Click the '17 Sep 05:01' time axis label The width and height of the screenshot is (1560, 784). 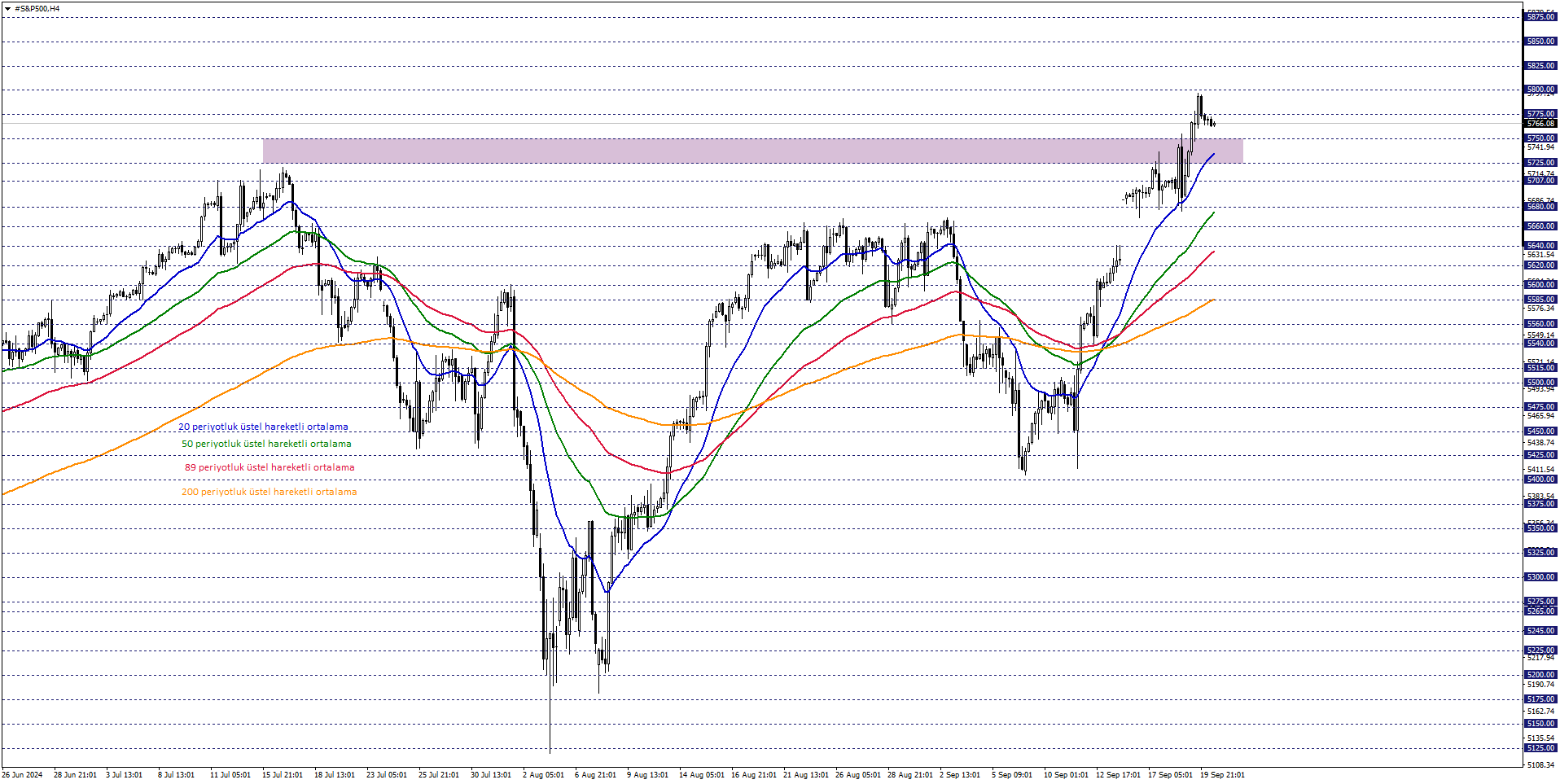coord(1170,775)
